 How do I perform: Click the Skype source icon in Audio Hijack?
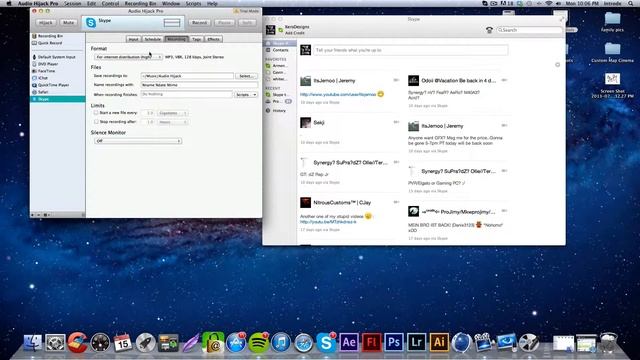click(91, 23)
